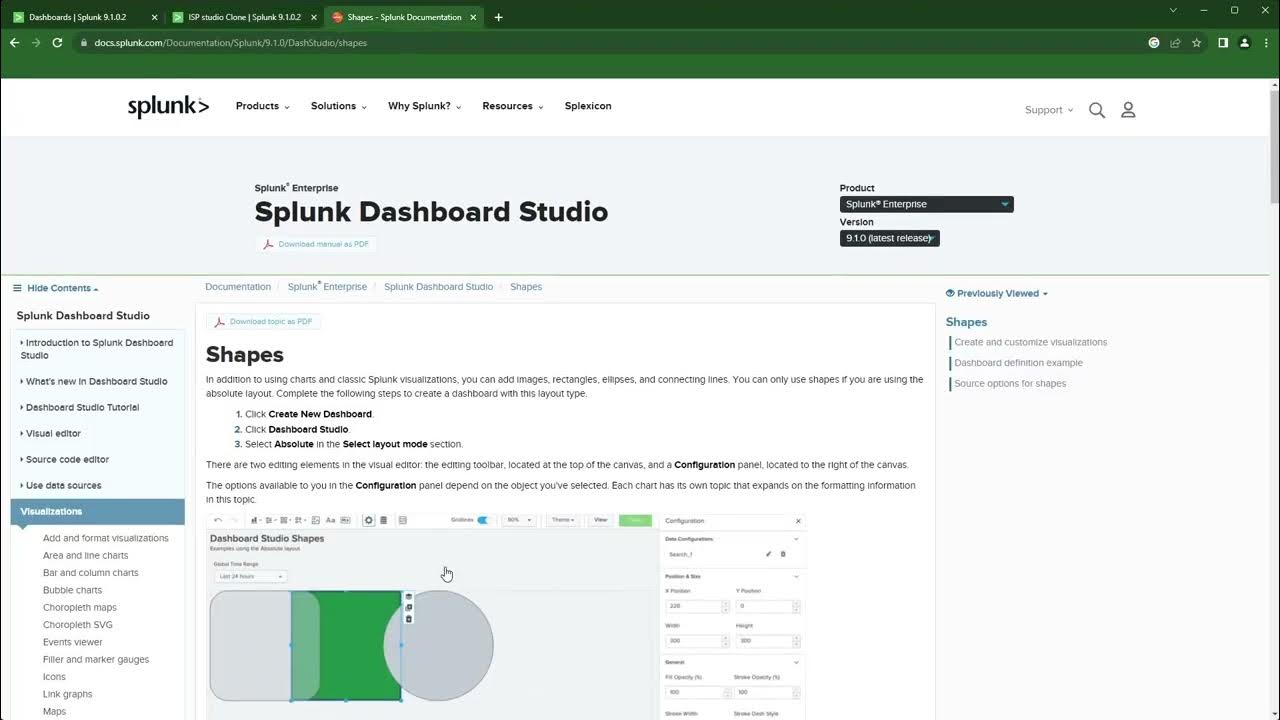
Task: Open the Dashboard definition example link
Action: [x=1018, y=363]
